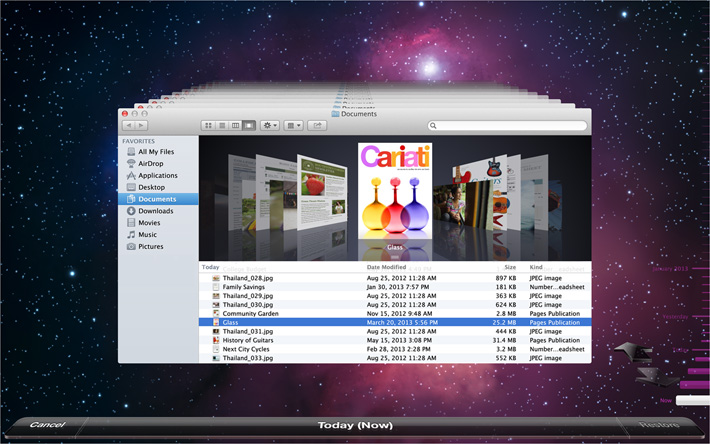This screenshot has width=710, height=444.
Task: Click in the Finder search field
Action: (x=507, y=125)
